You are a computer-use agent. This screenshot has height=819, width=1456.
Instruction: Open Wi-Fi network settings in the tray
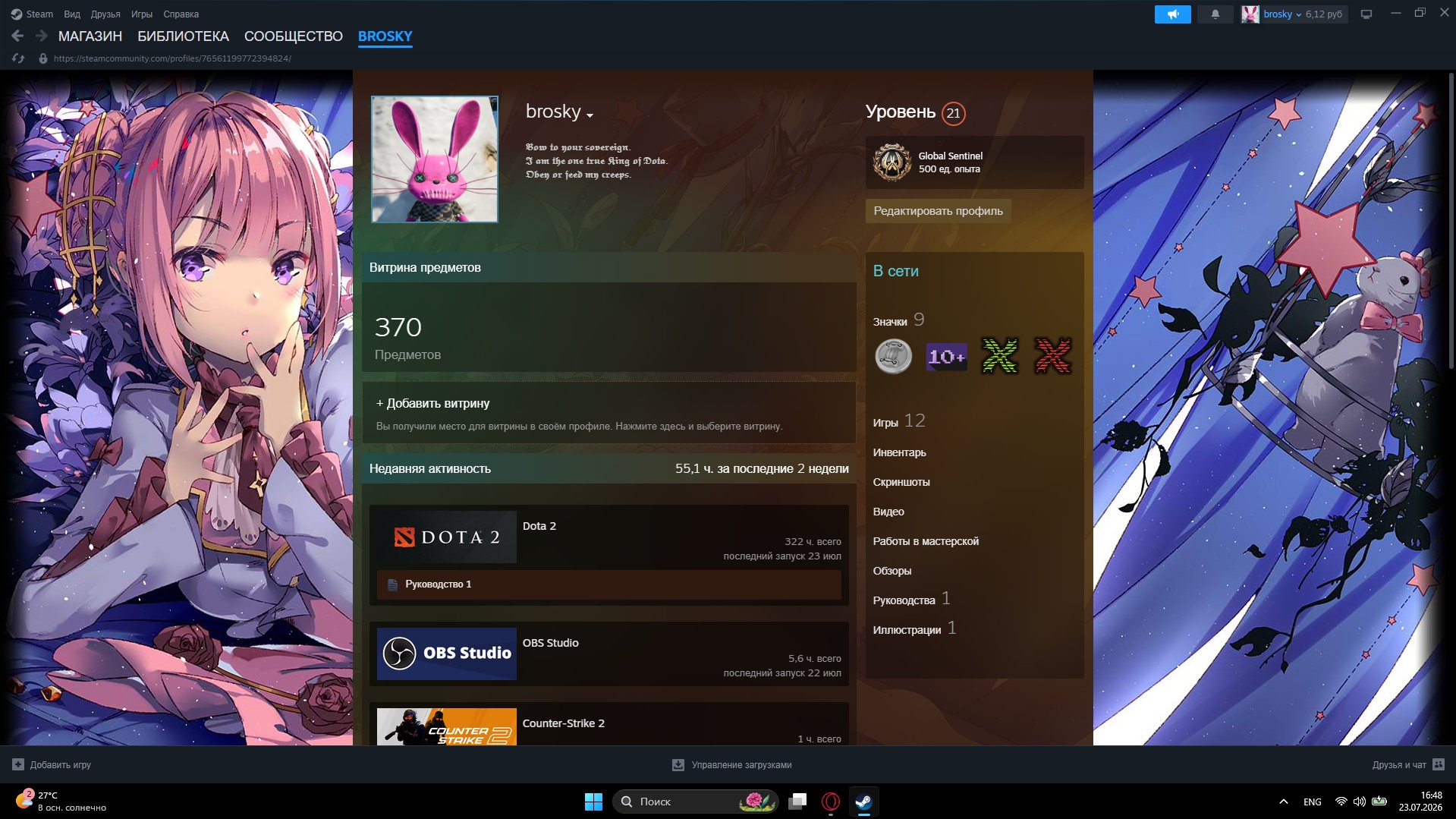point(1341,802)
